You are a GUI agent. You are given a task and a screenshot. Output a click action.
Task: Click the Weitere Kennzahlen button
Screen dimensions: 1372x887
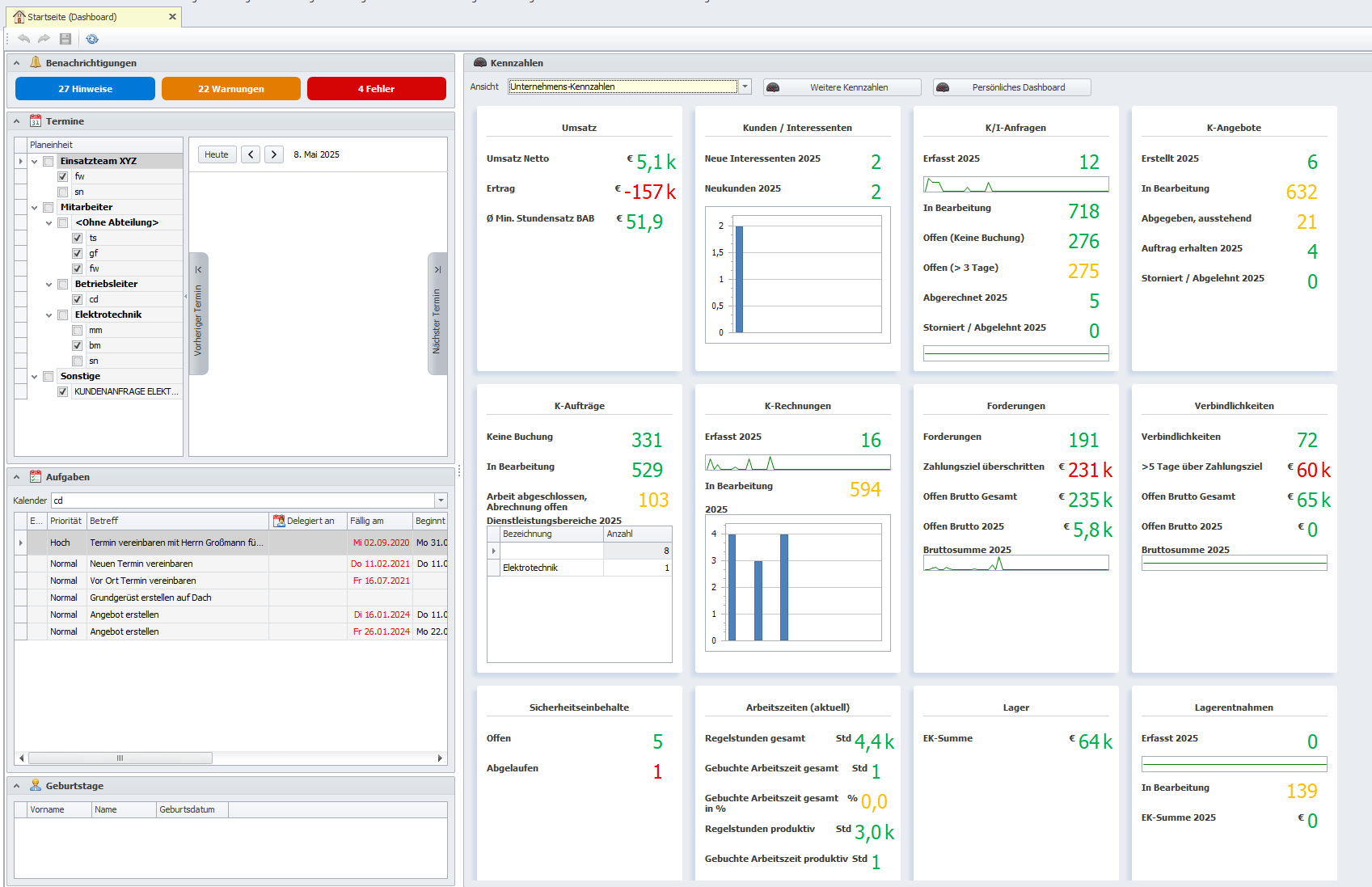point(842,87)
